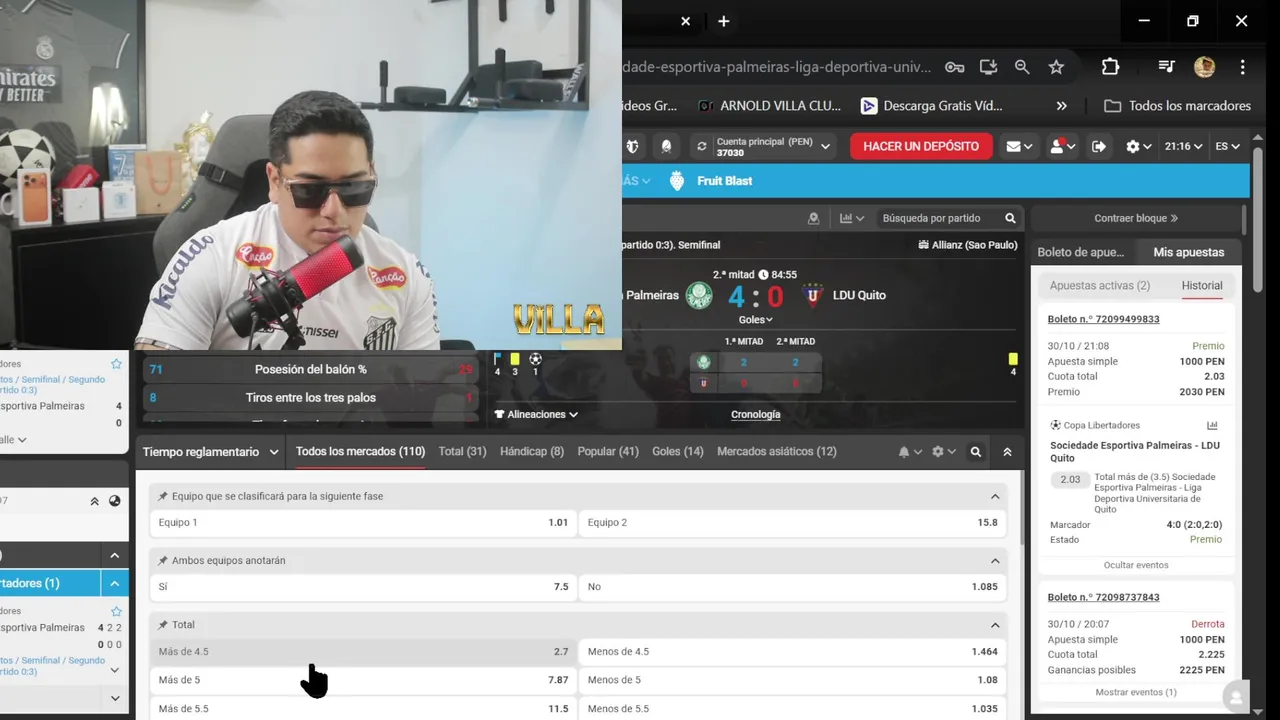Screen dimensions: 1280x720
Task: Select the Popular (41) market tab
Action: pos(608,452)
